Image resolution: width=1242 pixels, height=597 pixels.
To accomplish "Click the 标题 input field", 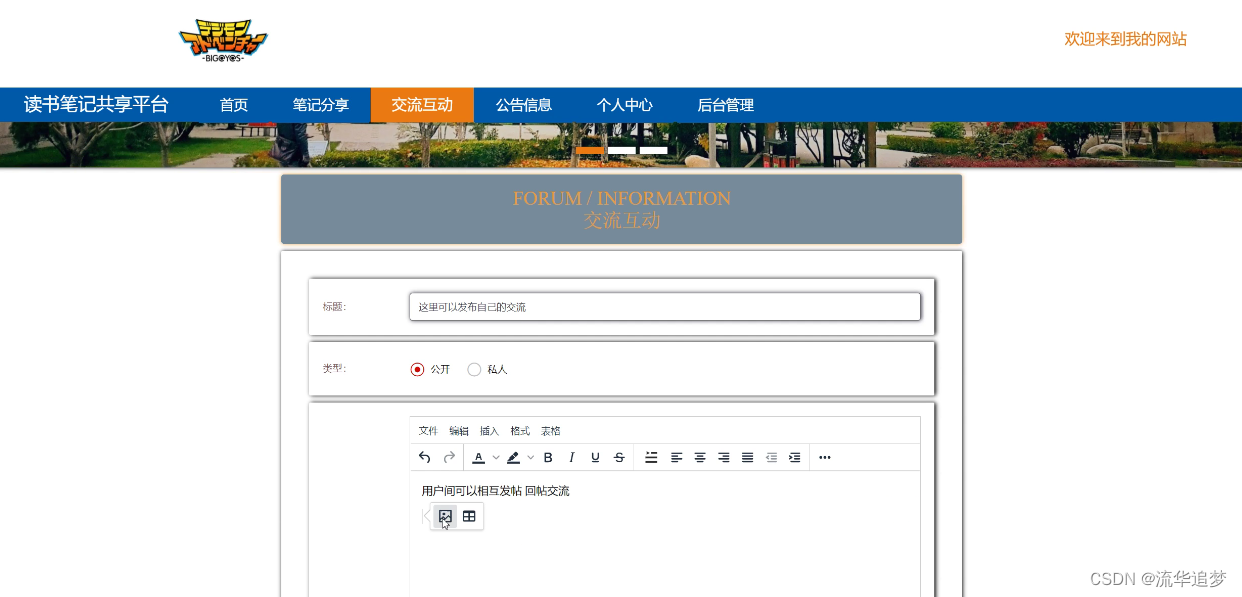I will (665, 307).
